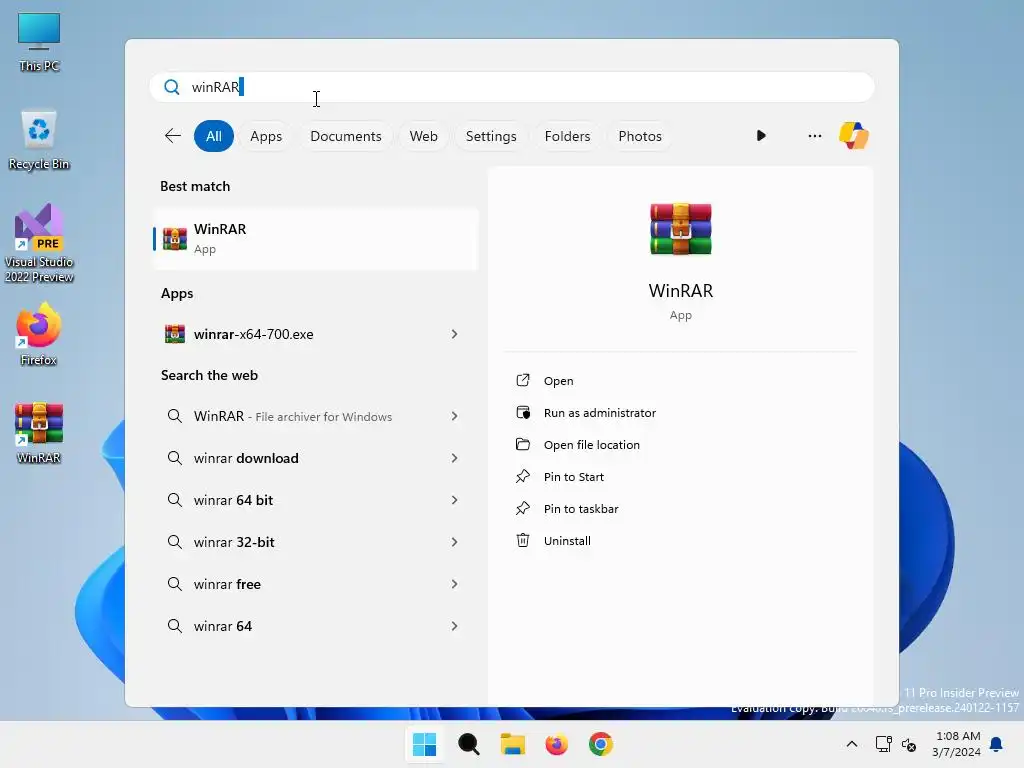Open the WinRAR best match result

tap(315, 238)
